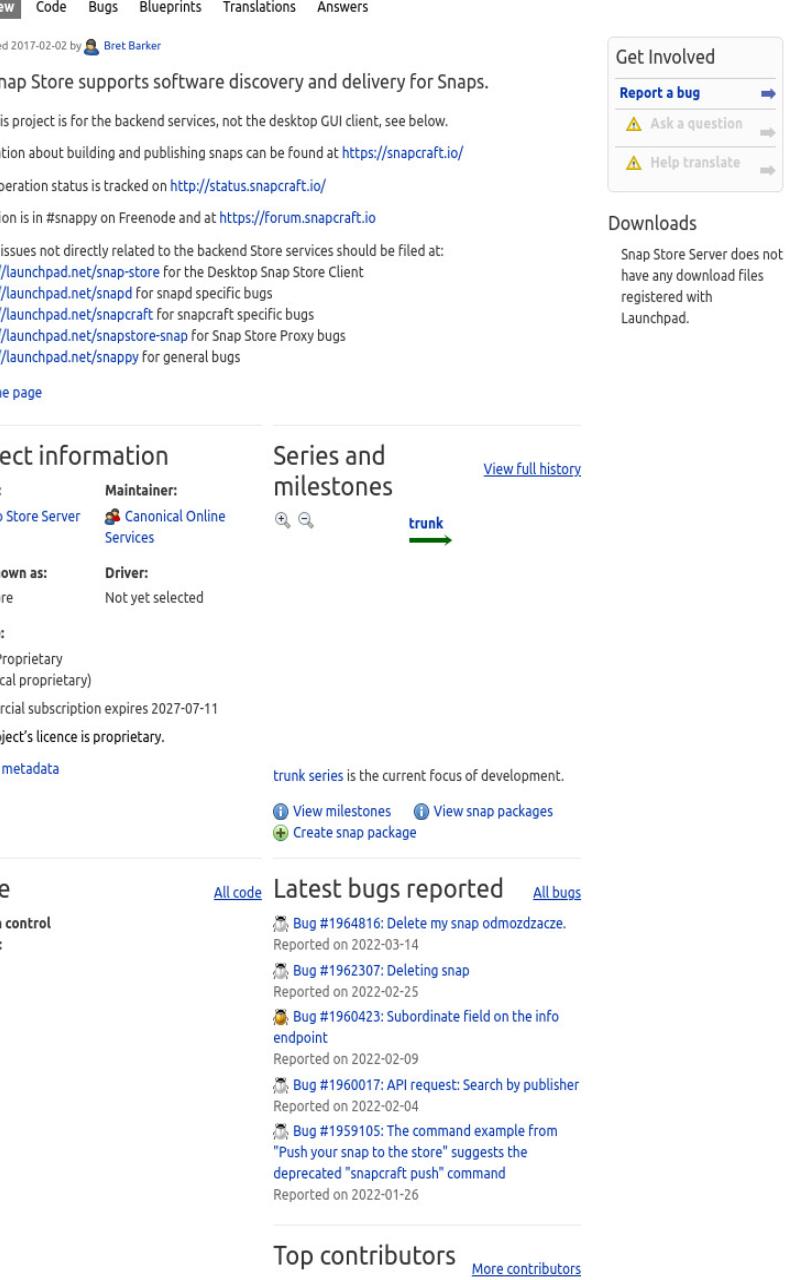Click the All bugs link
Screen dimensions: 800x1280
click(x=557, y=893)
